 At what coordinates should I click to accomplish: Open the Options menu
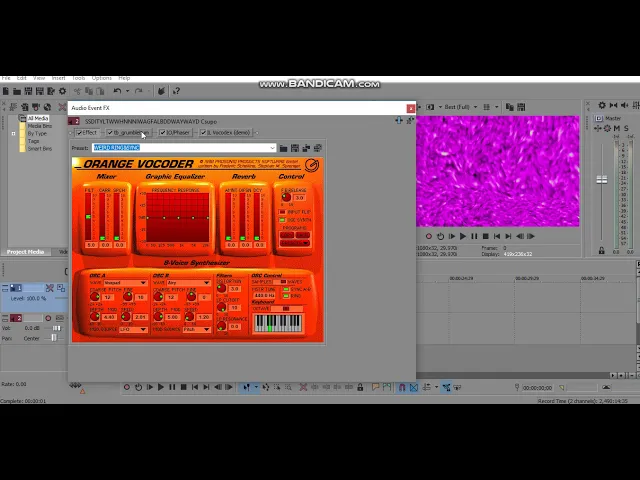[102, 78]
